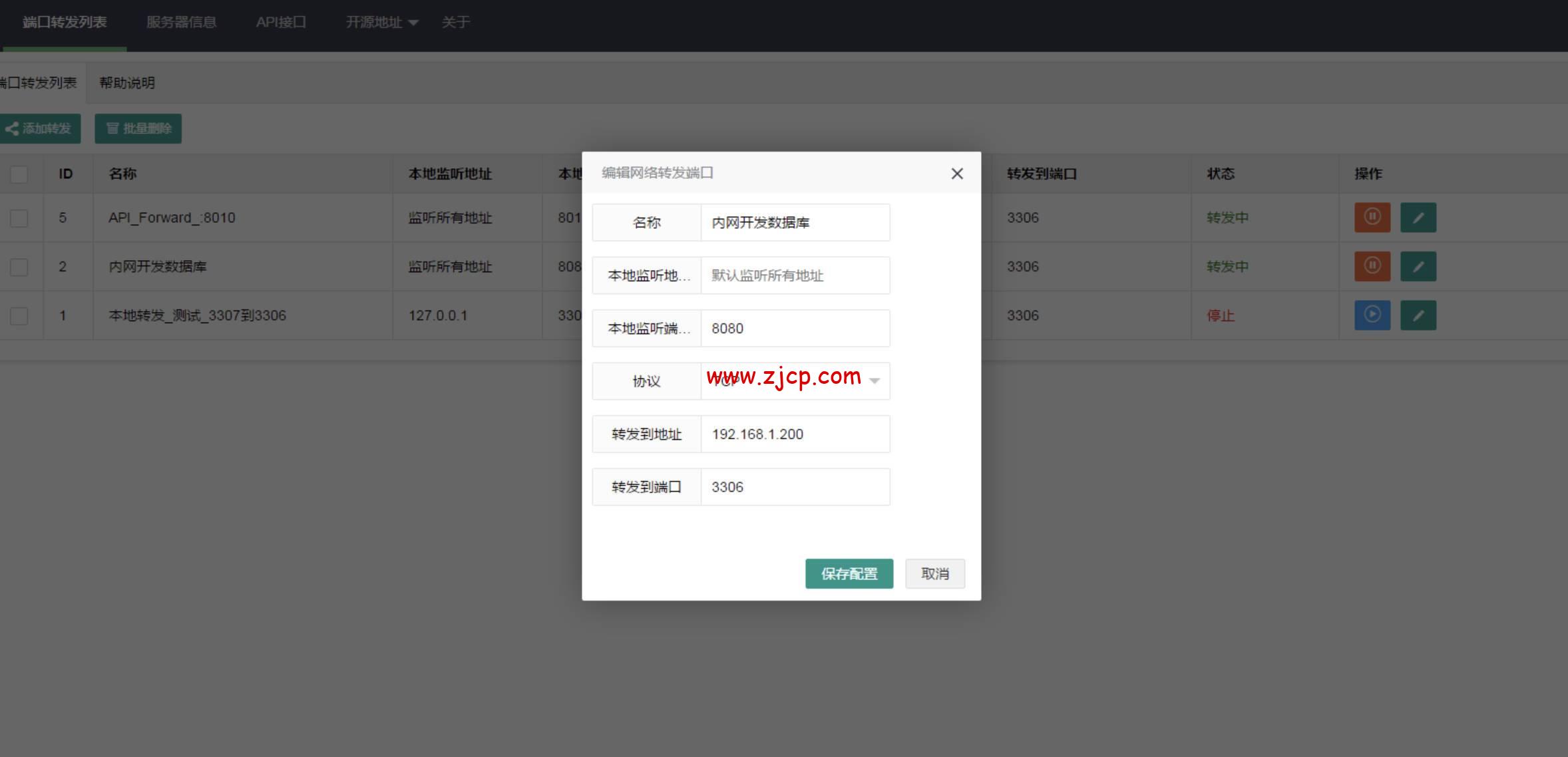
Task: Close the 编辑网络转发端口 dialog
Action: [956, 174]
